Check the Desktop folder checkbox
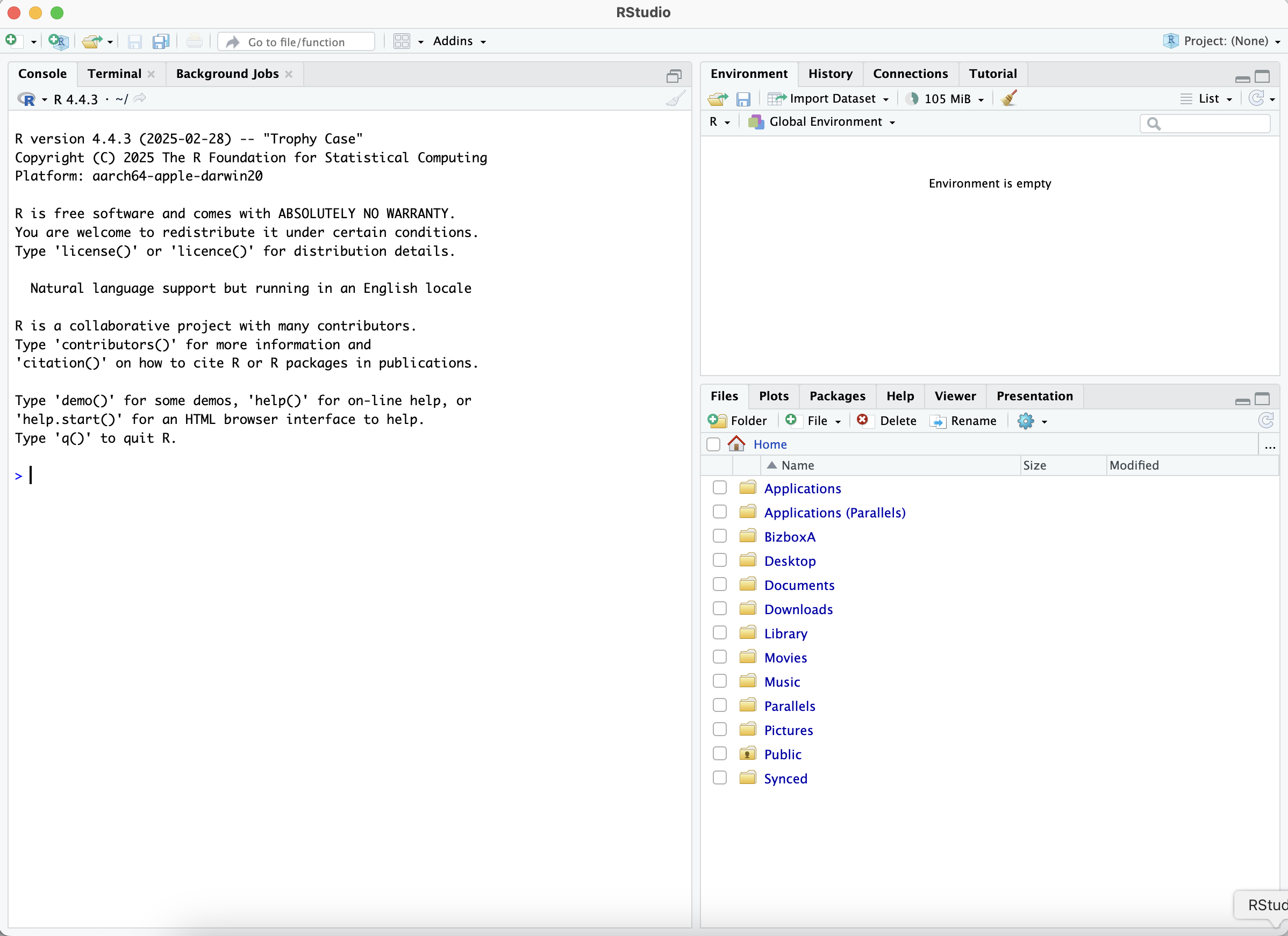The height and width of the screenshot is (936, 1288). point(720,560)
